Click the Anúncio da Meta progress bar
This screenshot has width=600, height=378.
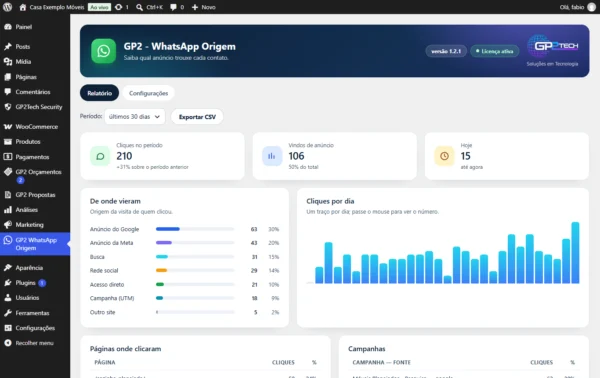(195, 243)
